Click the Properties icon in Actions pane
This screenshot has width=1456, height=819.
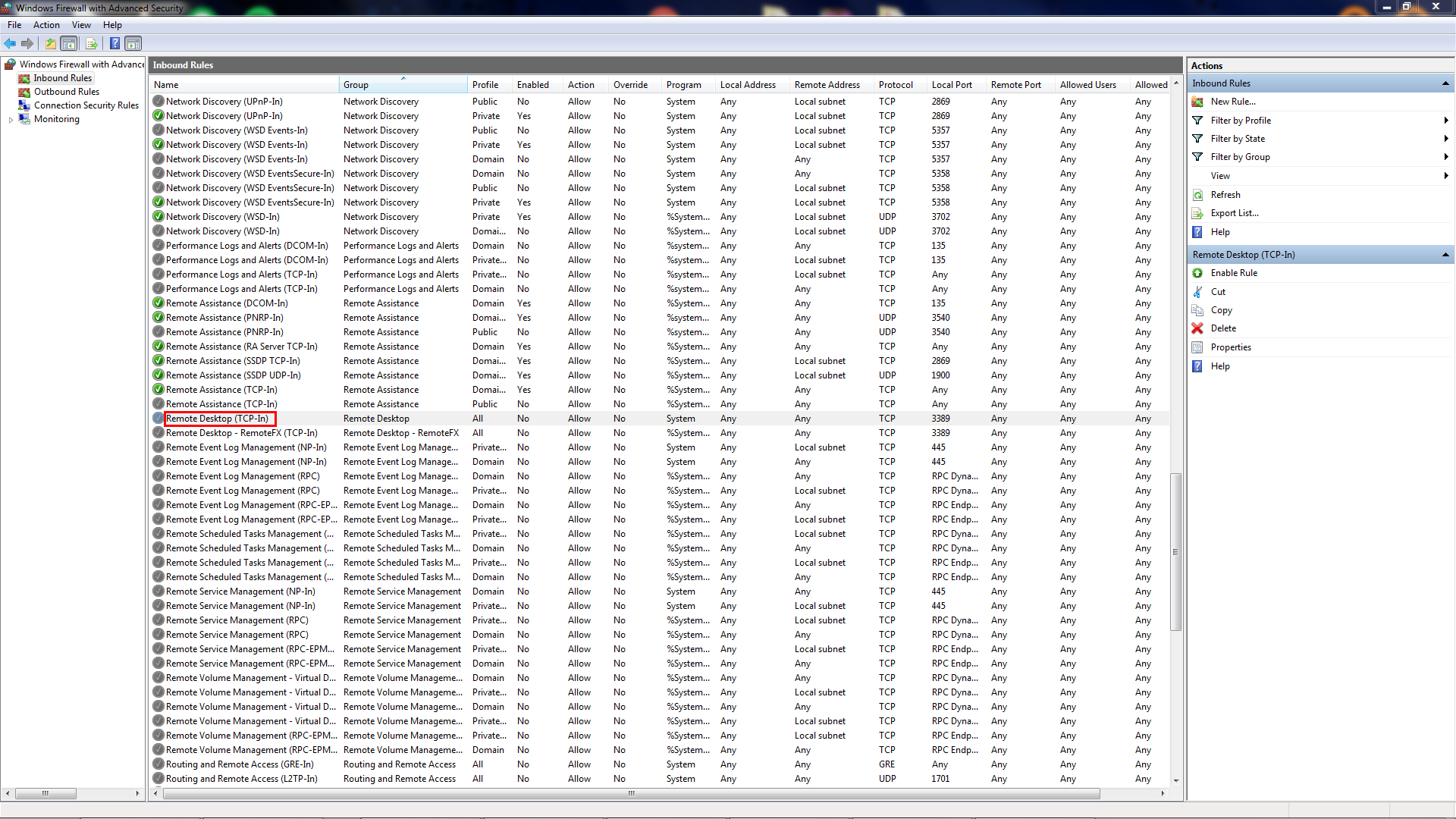(x=1197, y=347)
